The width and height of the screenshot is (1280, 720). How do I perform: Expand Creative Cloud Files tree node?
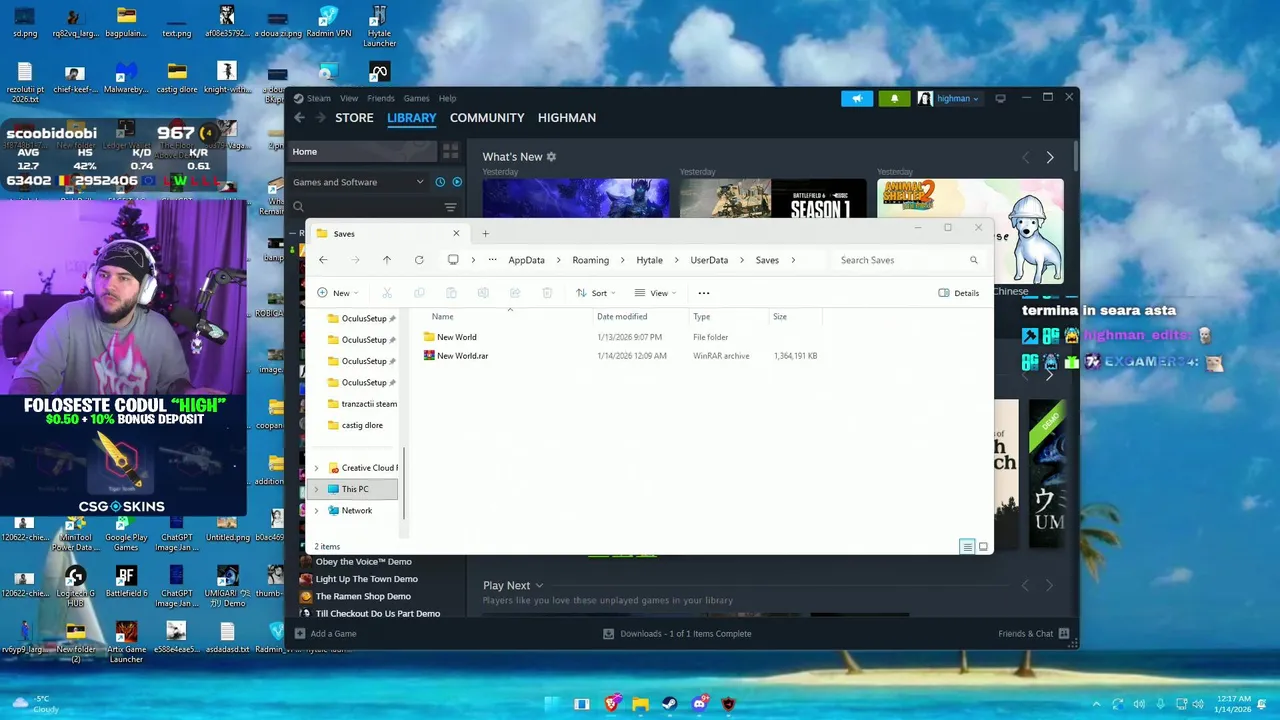(x=317, y=468)
